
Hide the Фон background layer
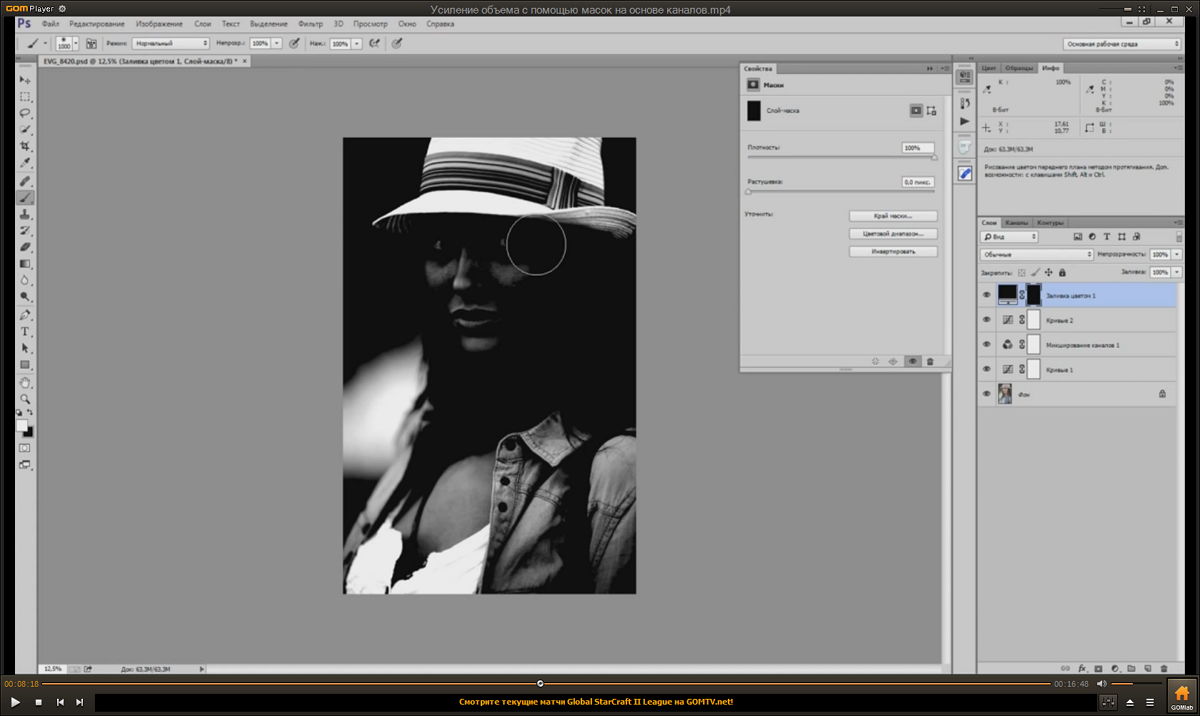(987, 395)
